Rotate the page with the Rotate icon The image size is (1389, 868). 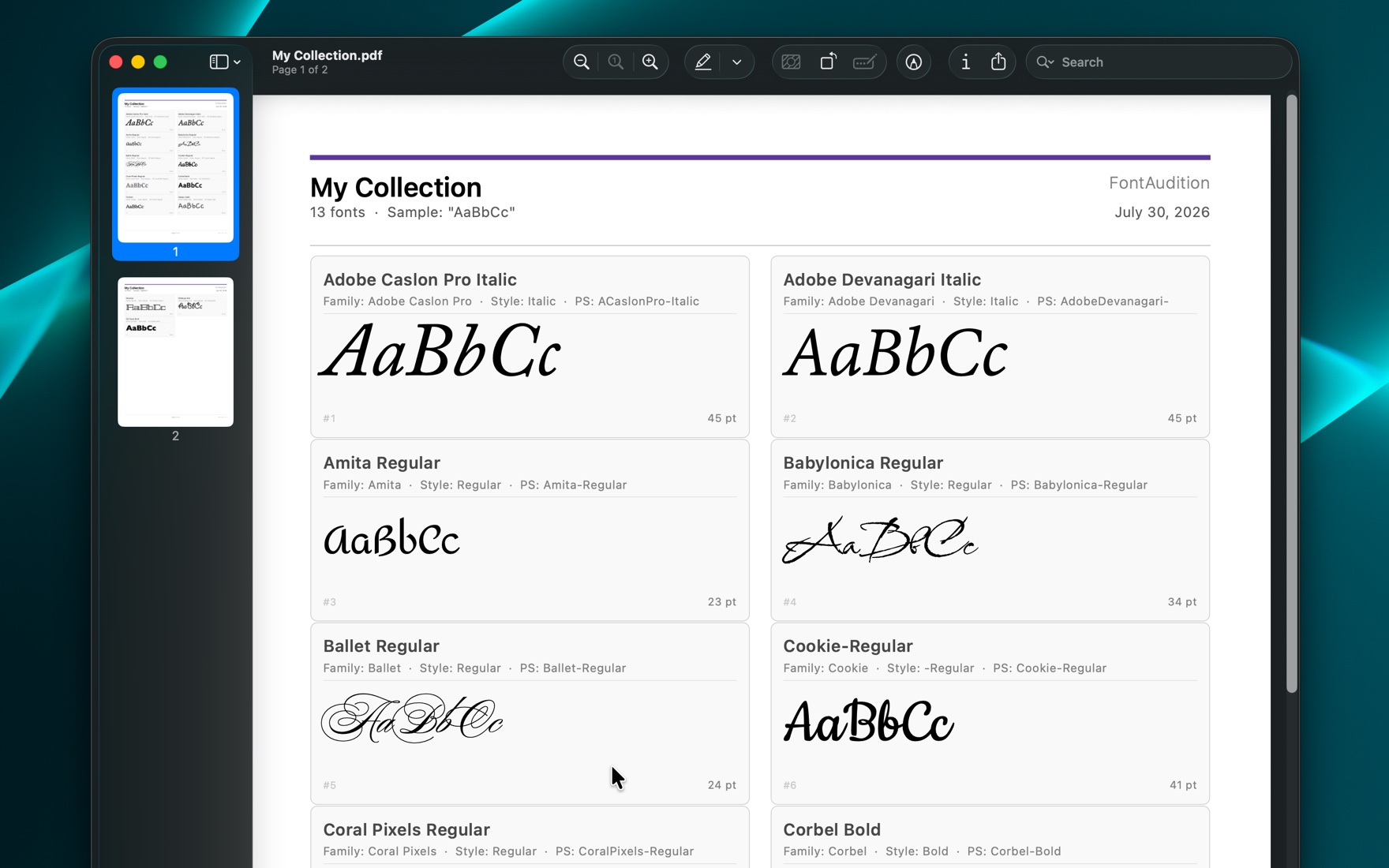click(828, 62)
